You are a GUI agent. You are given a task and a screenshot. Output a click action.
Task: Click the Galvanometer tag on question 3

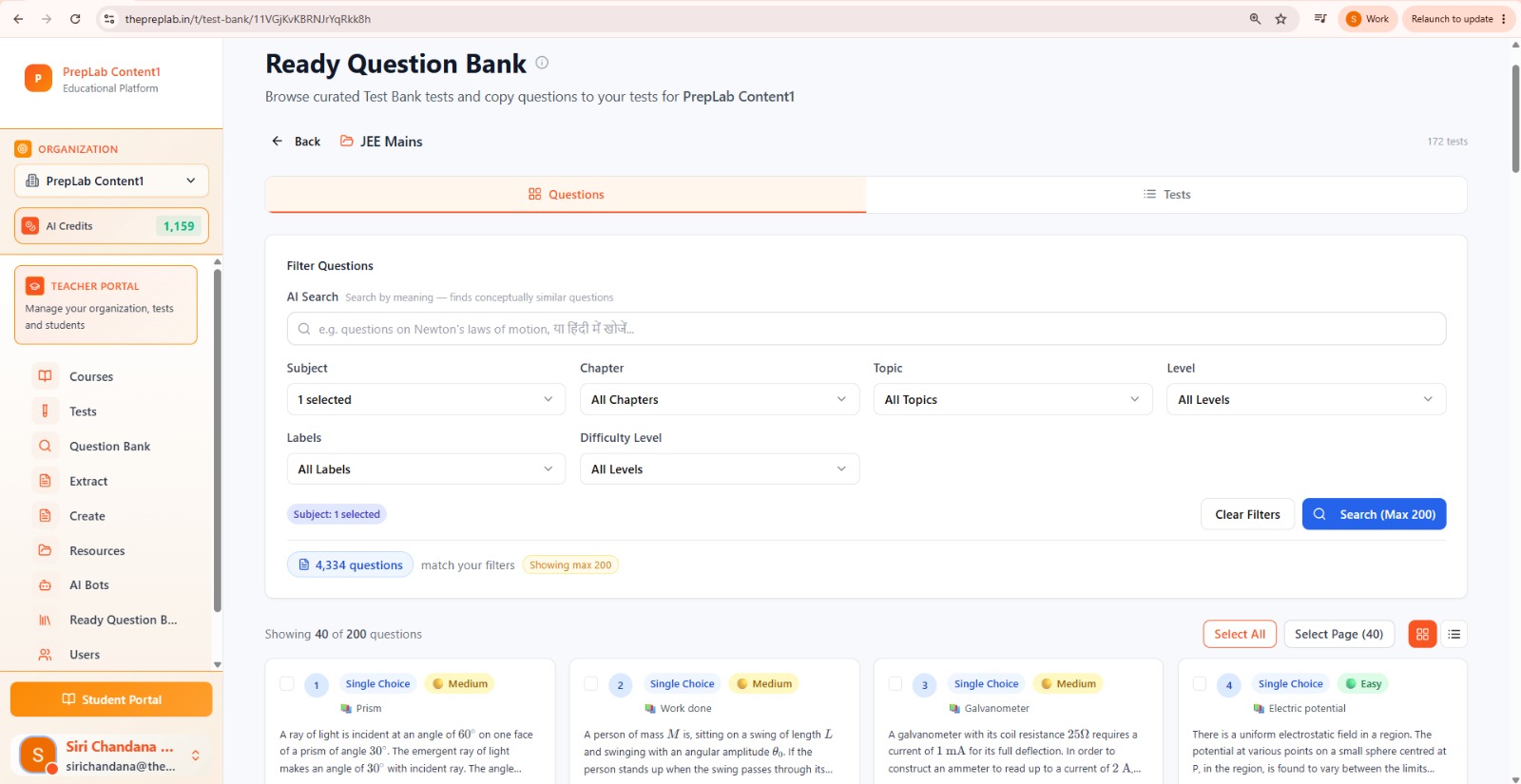pyautogui.click(x=989, y=709)
